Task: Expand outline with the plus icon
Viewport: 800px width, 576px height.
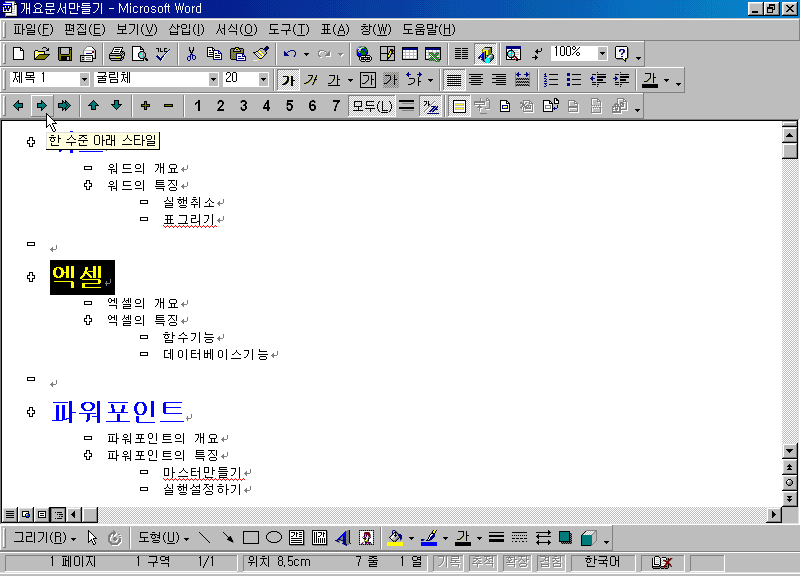Action: pyautogui.click(x=145, y=106)
